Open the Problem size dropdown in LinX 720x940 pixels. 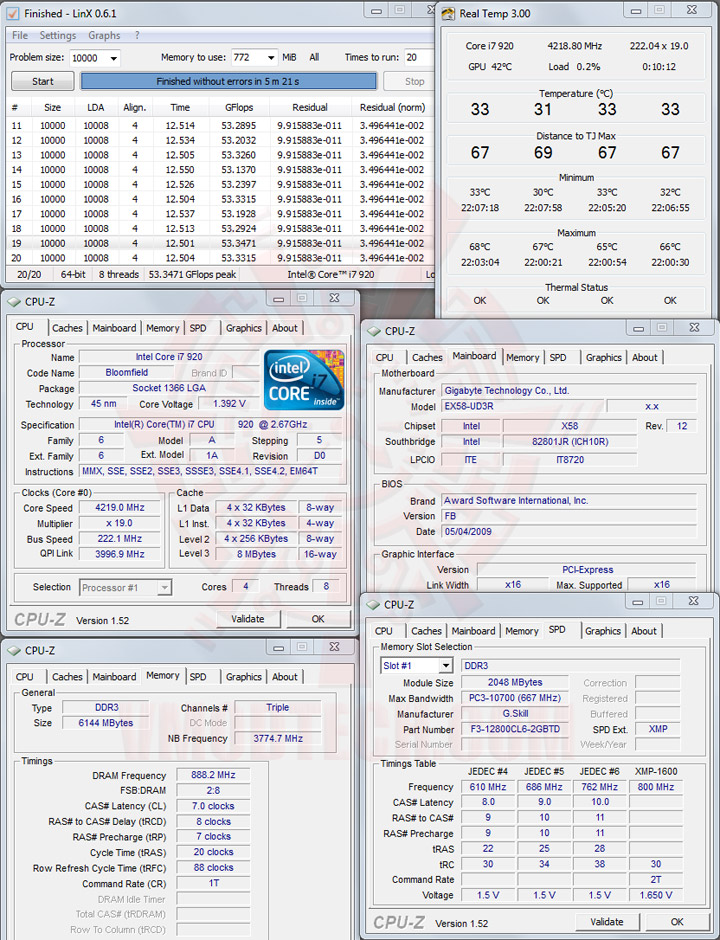[x=113, y=58]
